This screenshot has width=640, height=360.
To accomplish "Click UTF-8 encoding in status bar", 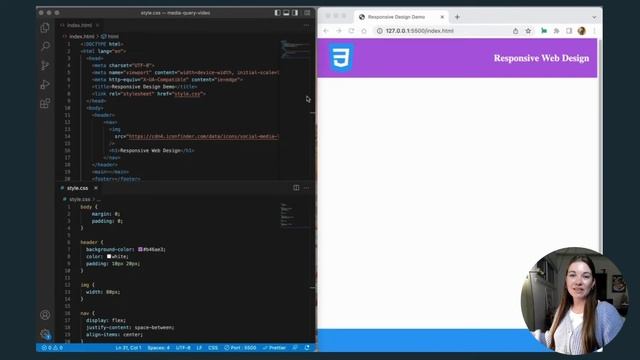I will tap(183, 348).
